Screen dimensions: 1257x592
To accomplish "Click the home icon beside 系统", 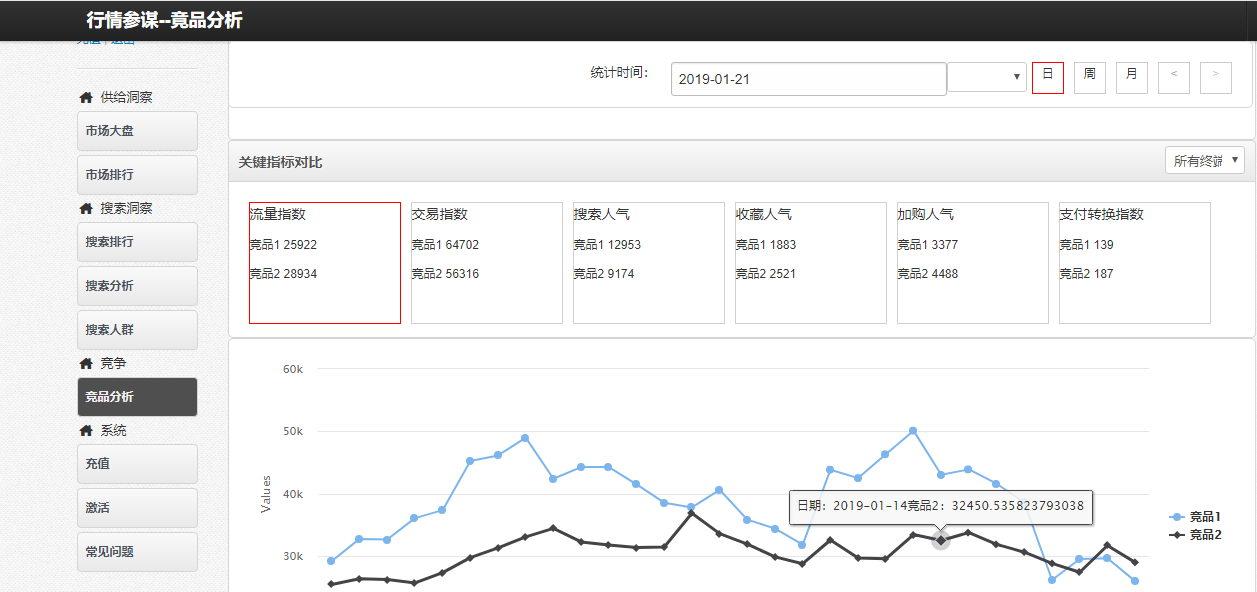I will pyautogui.click(x=86, y=431).
